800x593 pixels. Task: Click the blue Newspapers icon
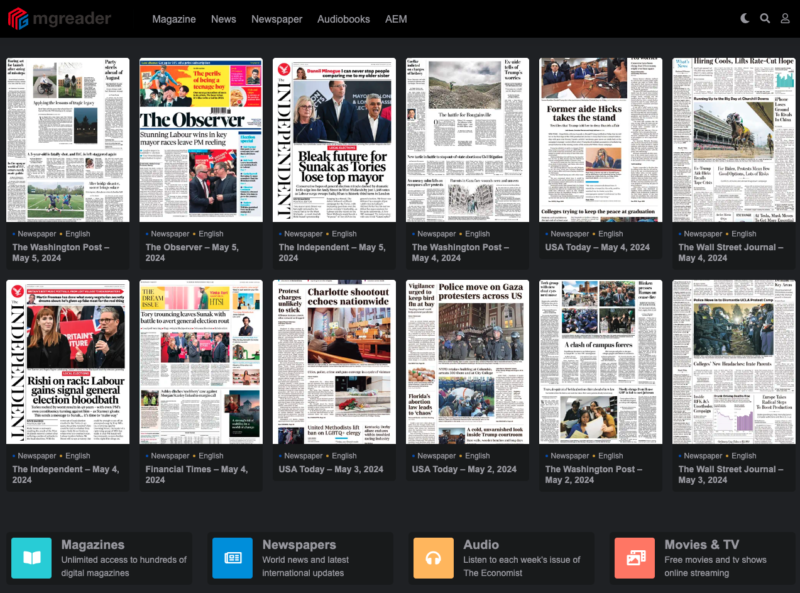coord(232,558)
